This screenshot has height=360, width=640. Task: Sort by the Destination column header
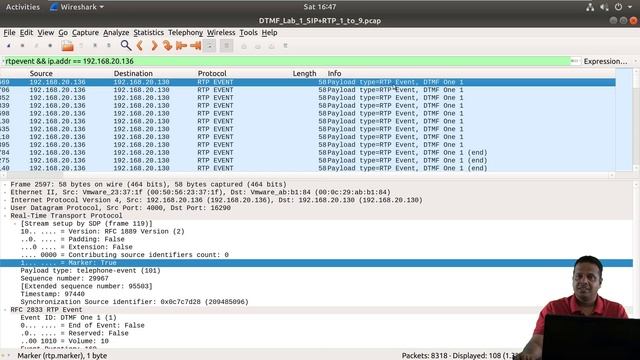[133, 73]
